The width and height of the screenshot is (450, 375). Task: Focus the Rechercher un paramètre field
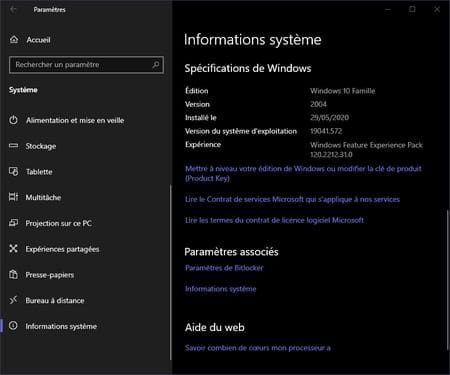(x=86, y=65)
